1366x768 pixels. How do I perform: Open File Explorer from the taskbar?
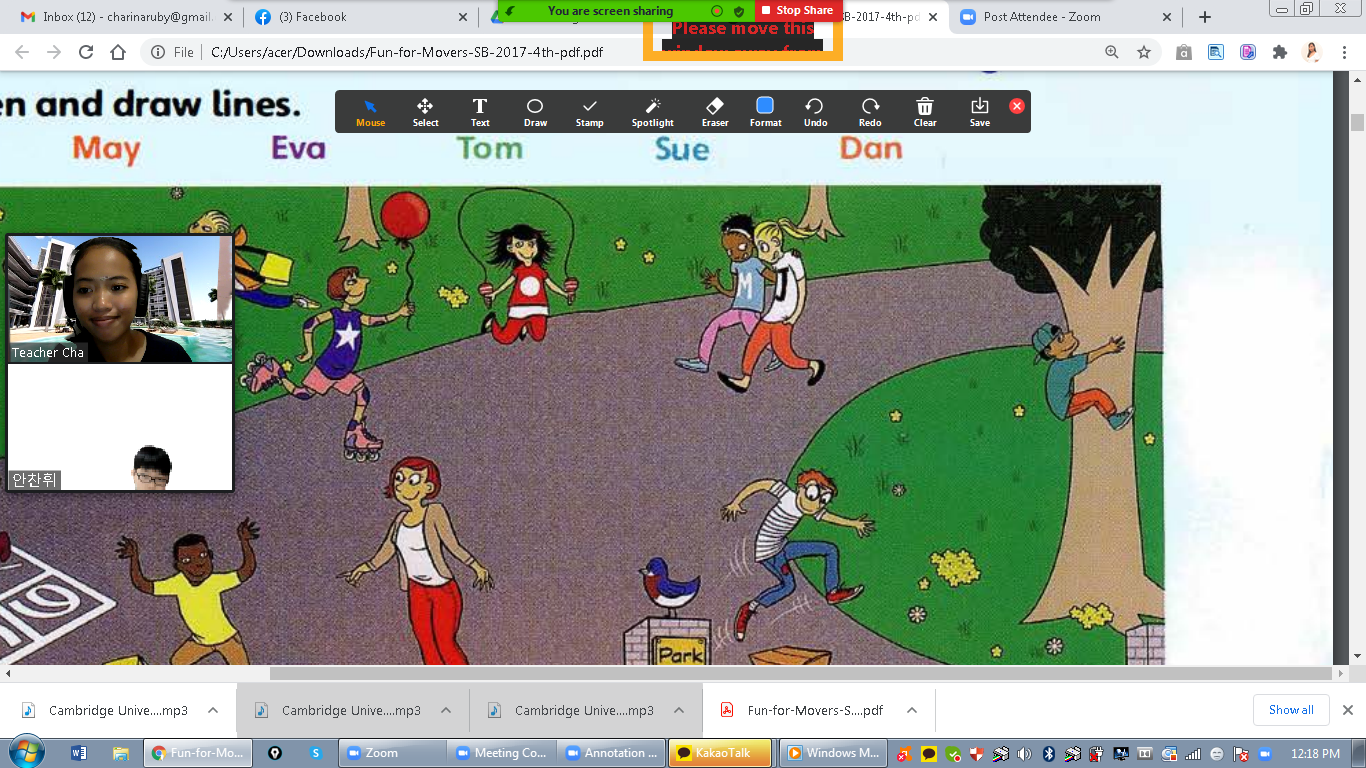120,753
